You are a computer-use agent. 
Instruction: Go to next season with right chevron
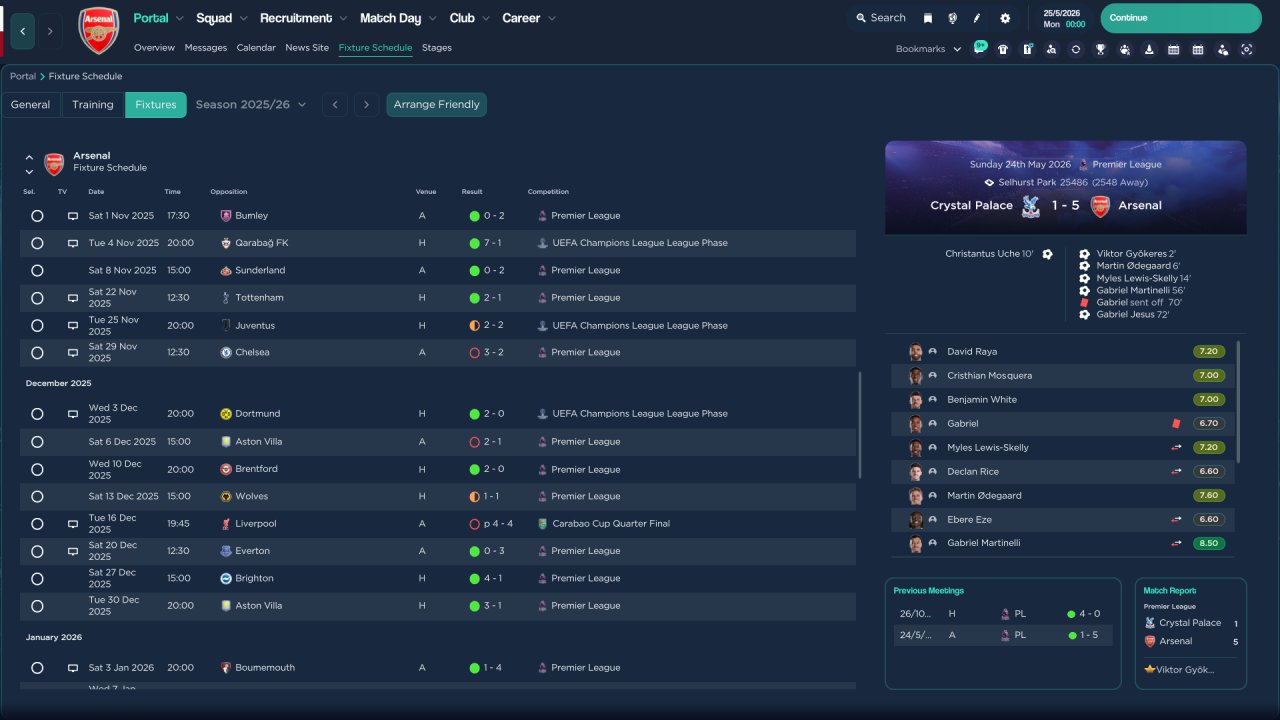tap(367, 105)
